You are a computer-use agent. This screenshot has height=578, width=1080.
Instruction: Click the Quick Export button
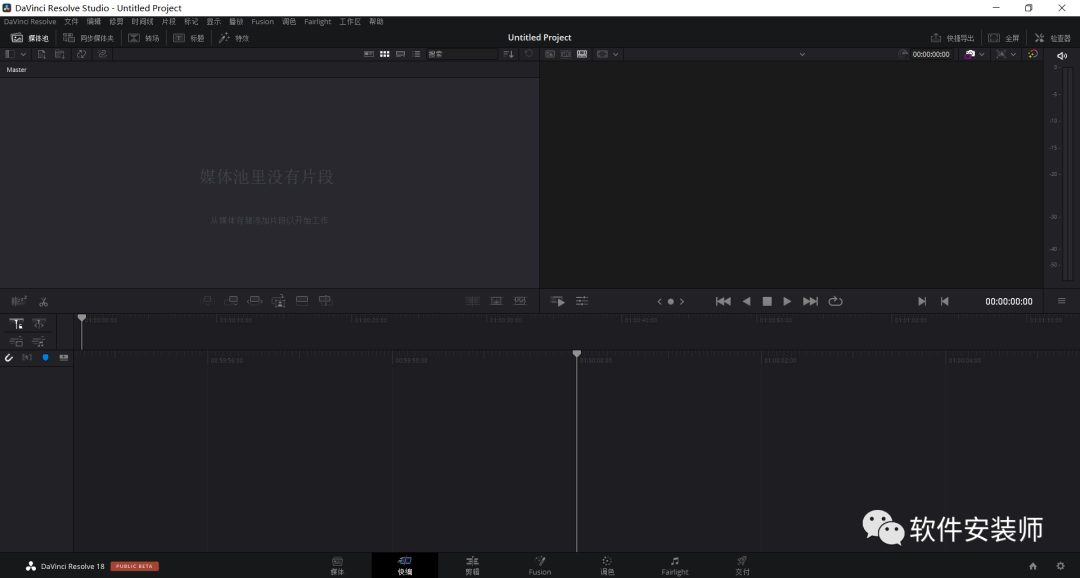[x=953, y=38]
